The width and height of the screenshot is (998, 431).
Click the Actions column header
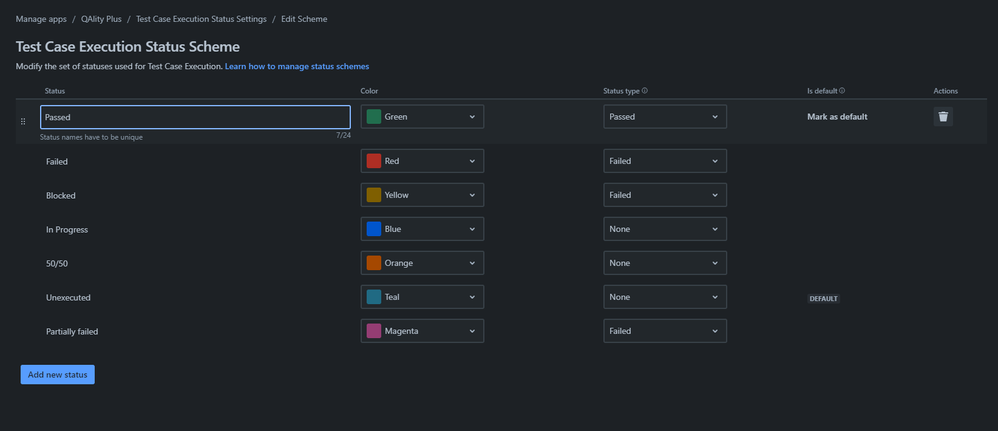[945, 92]
